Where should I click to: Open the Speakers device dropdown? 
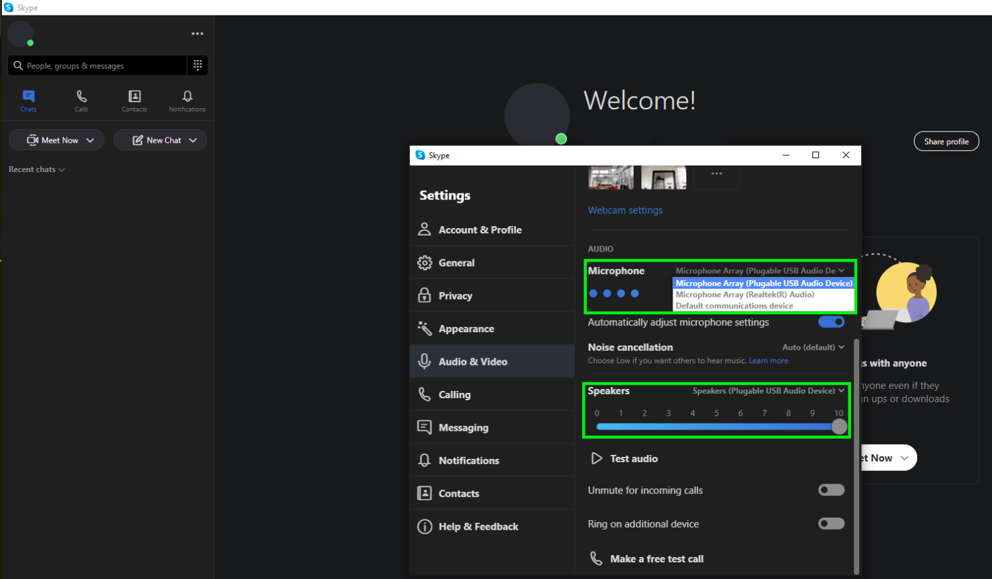pos(768,391)
